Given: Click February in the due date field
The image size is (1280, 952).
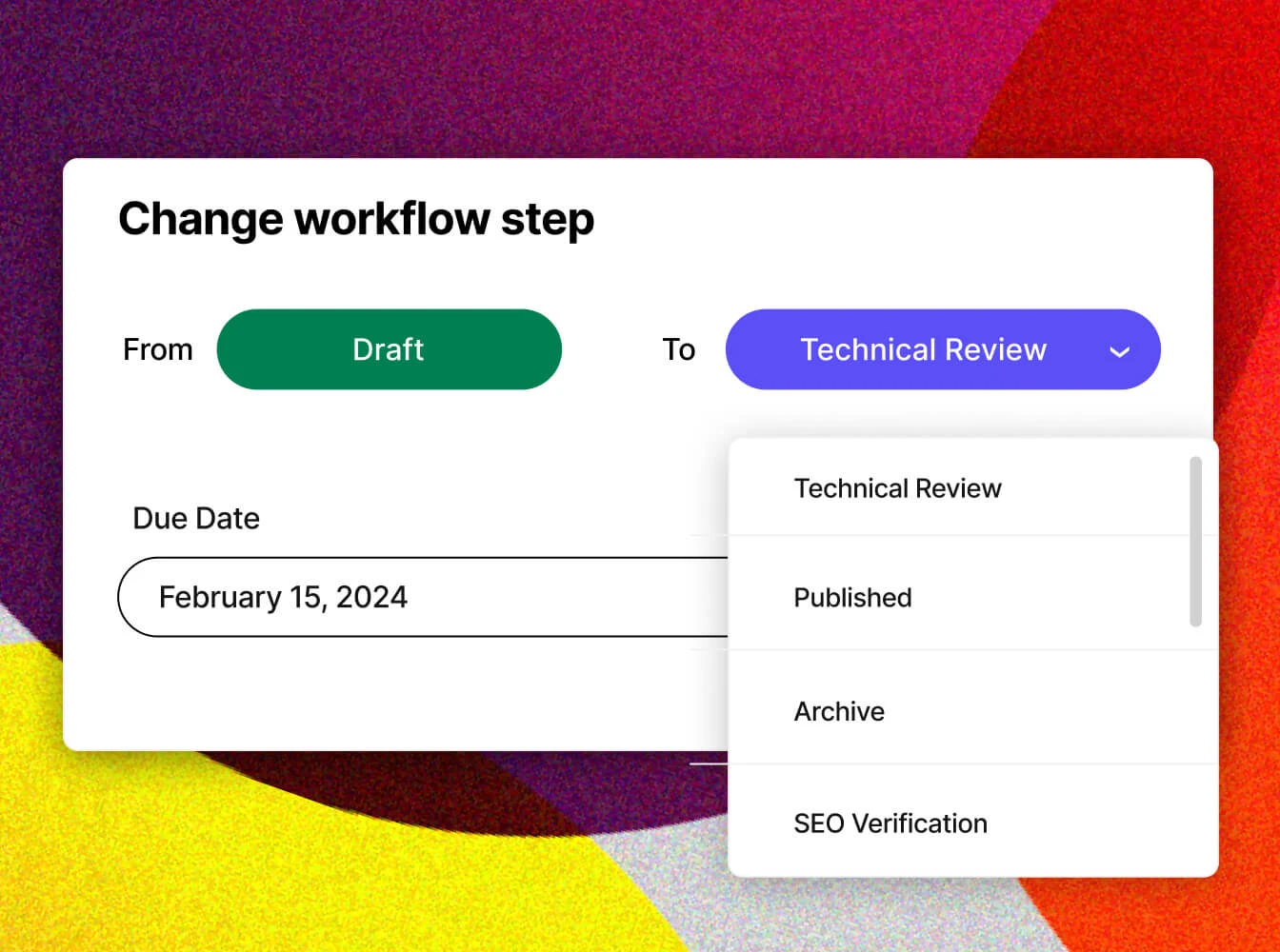Looking at the screenshot, I should (x=219, y=597).
